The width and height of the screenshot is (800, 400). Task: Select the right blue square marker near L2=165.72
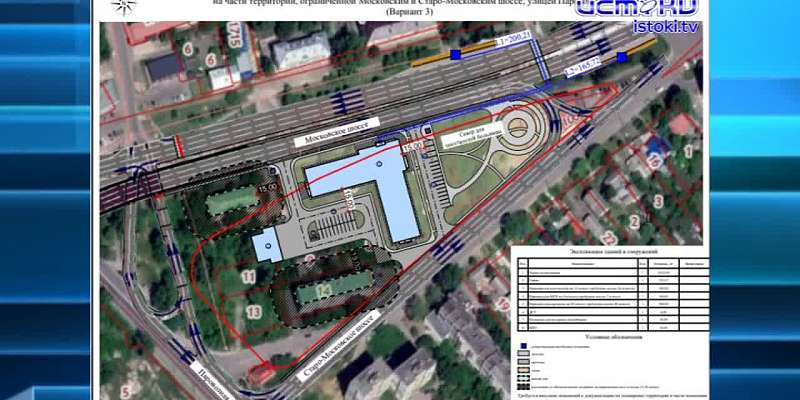coord(622,57)
